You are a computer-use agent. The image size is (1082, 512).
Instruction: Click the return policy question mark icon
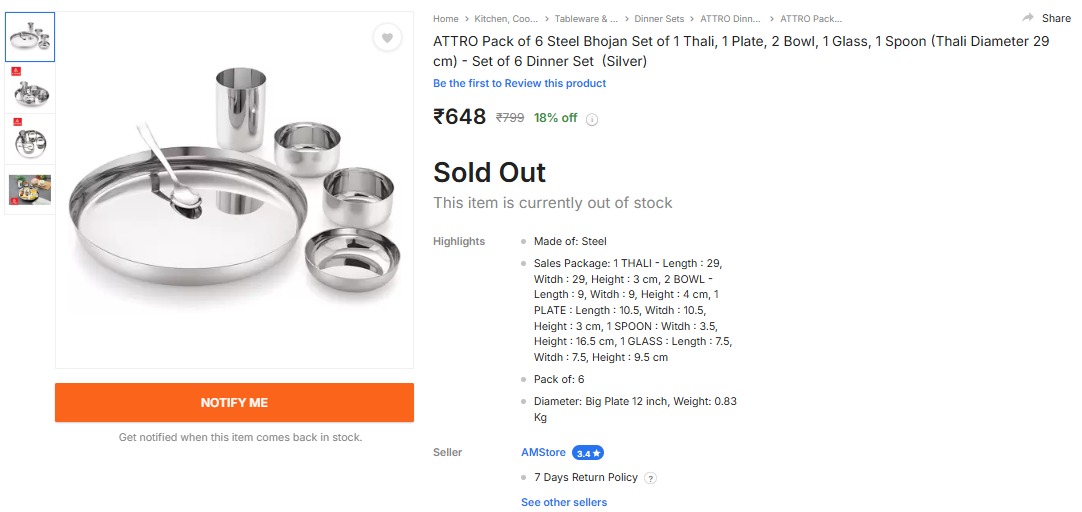(x=651, y=478)
